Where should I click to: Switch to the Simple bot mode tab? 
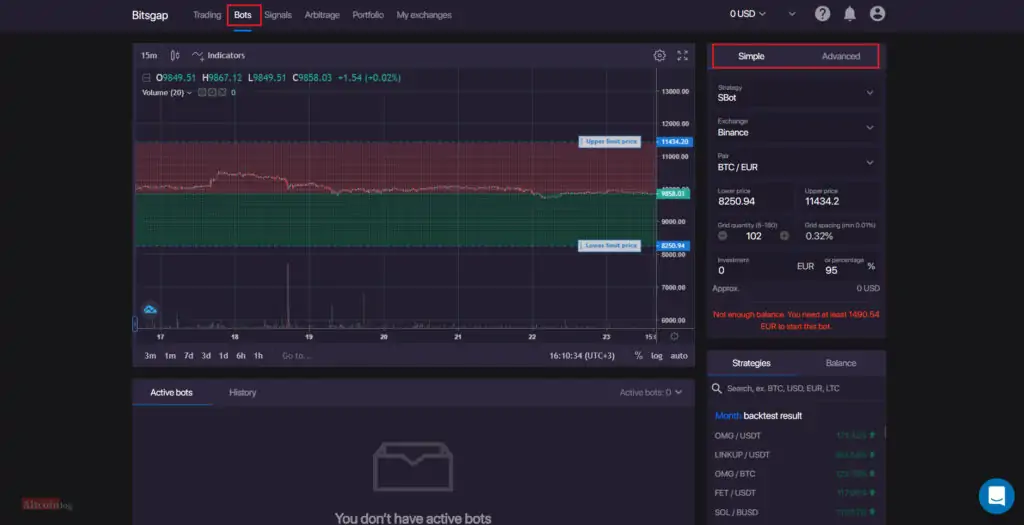click(x=751, y=56)
